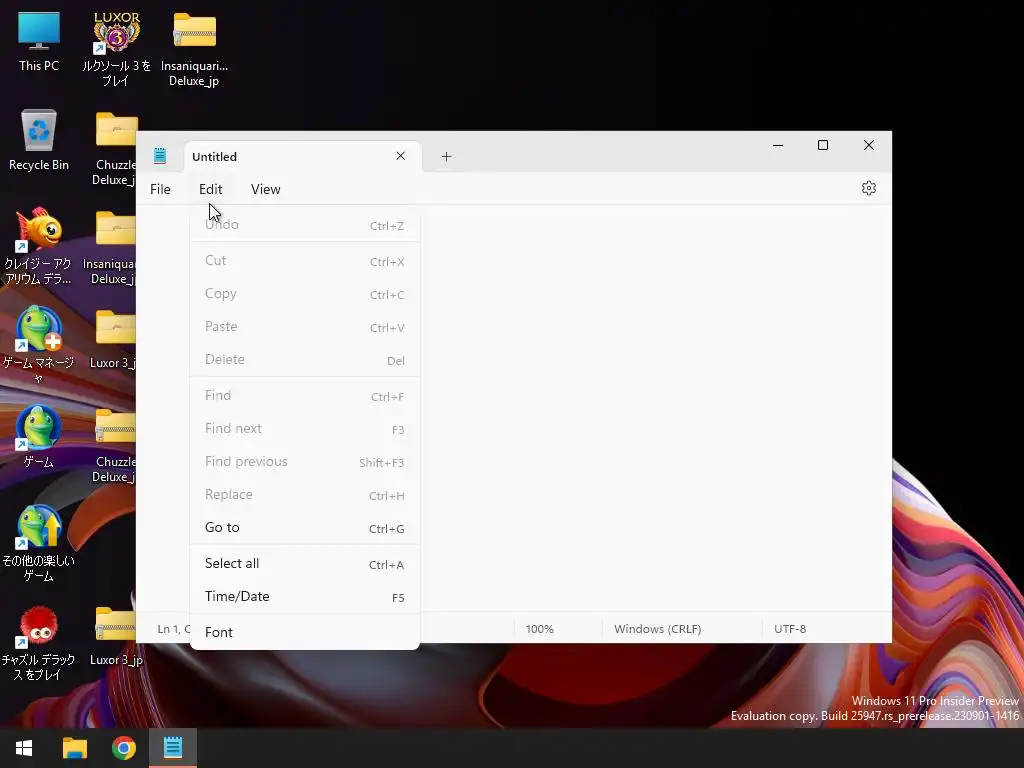
Task: Select ゲーム マネージャ shortcut icon
Action: coord(39,345)
